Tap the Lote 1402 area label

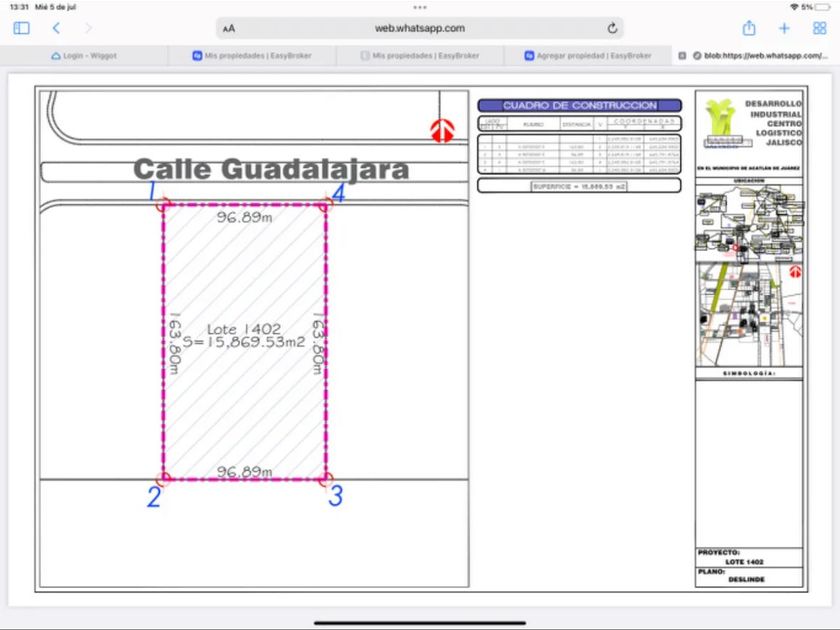[244, 335]
